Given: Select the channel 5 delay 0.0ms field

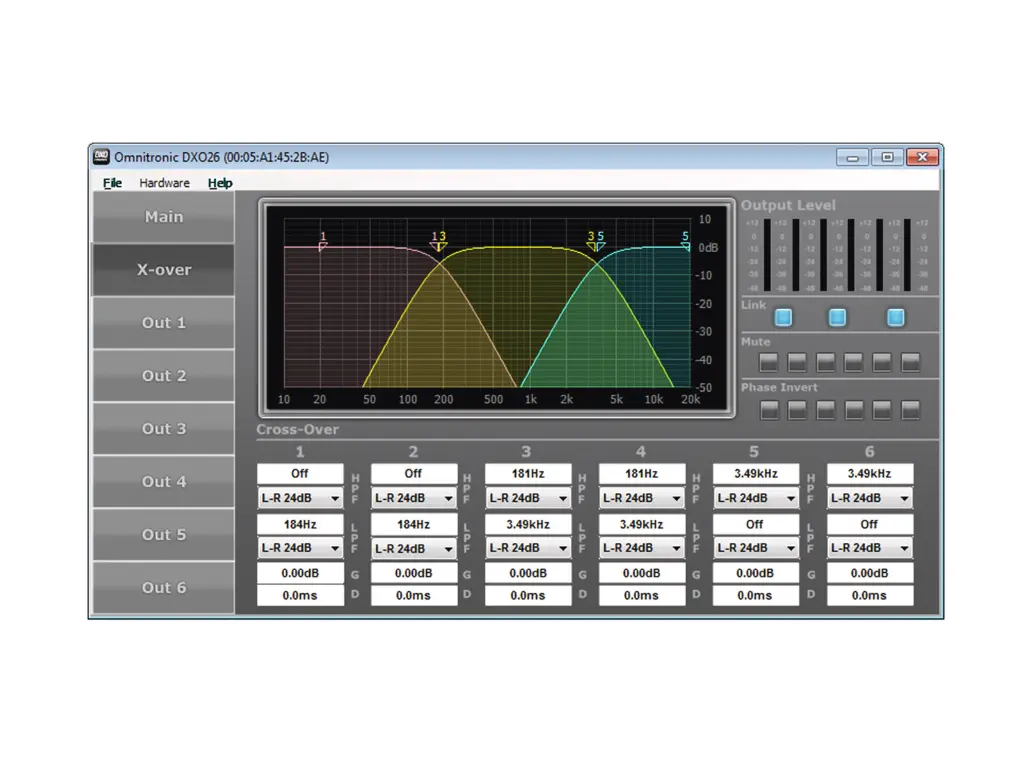Looking at the screenshot, I should pyautogui.click(x=756, y=595).
